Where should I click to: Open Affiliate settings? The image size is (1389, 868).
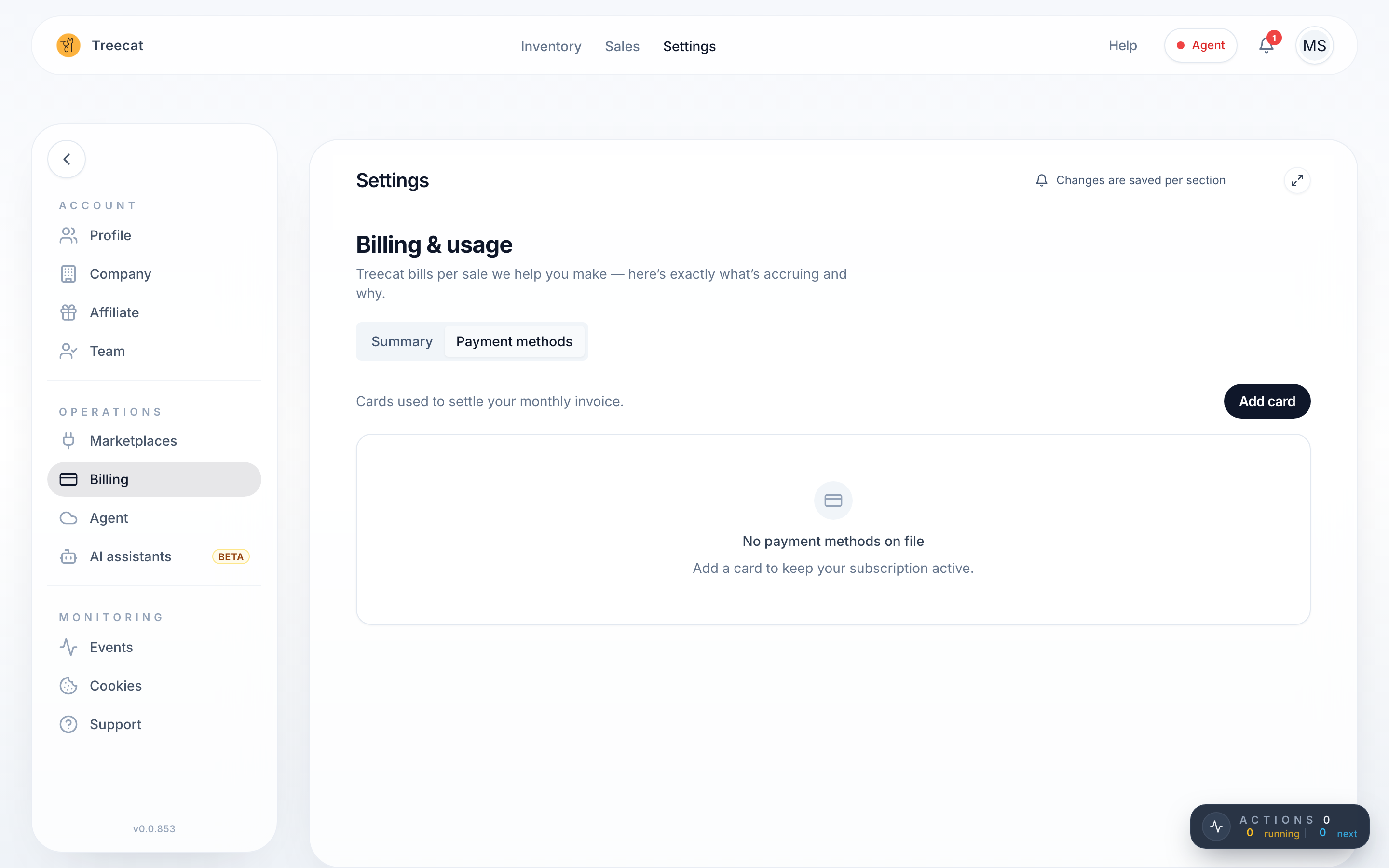point(154,312)
